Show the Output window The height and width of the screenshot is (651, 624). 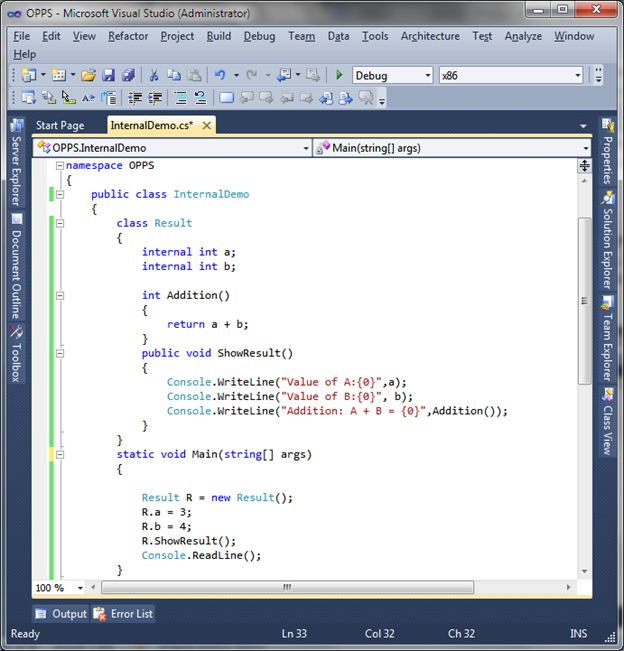pyautogui.click(x=61, y=614)
